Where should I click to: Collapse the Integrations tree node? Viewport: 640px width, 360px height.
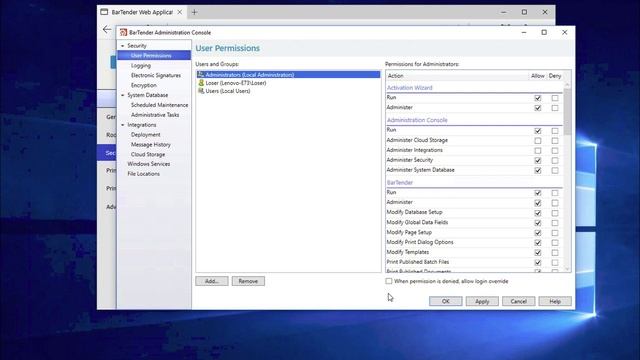point(122,125)
